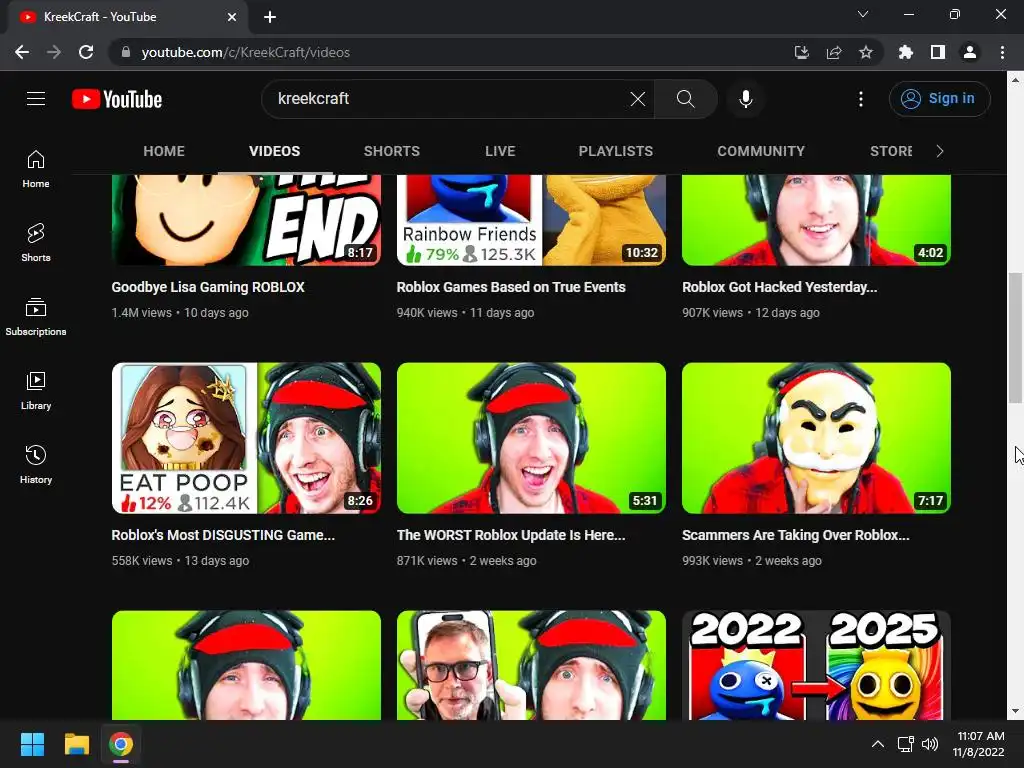Select the VIDEOS channel tab
The image size is (1024, 768).
(274, 152)
